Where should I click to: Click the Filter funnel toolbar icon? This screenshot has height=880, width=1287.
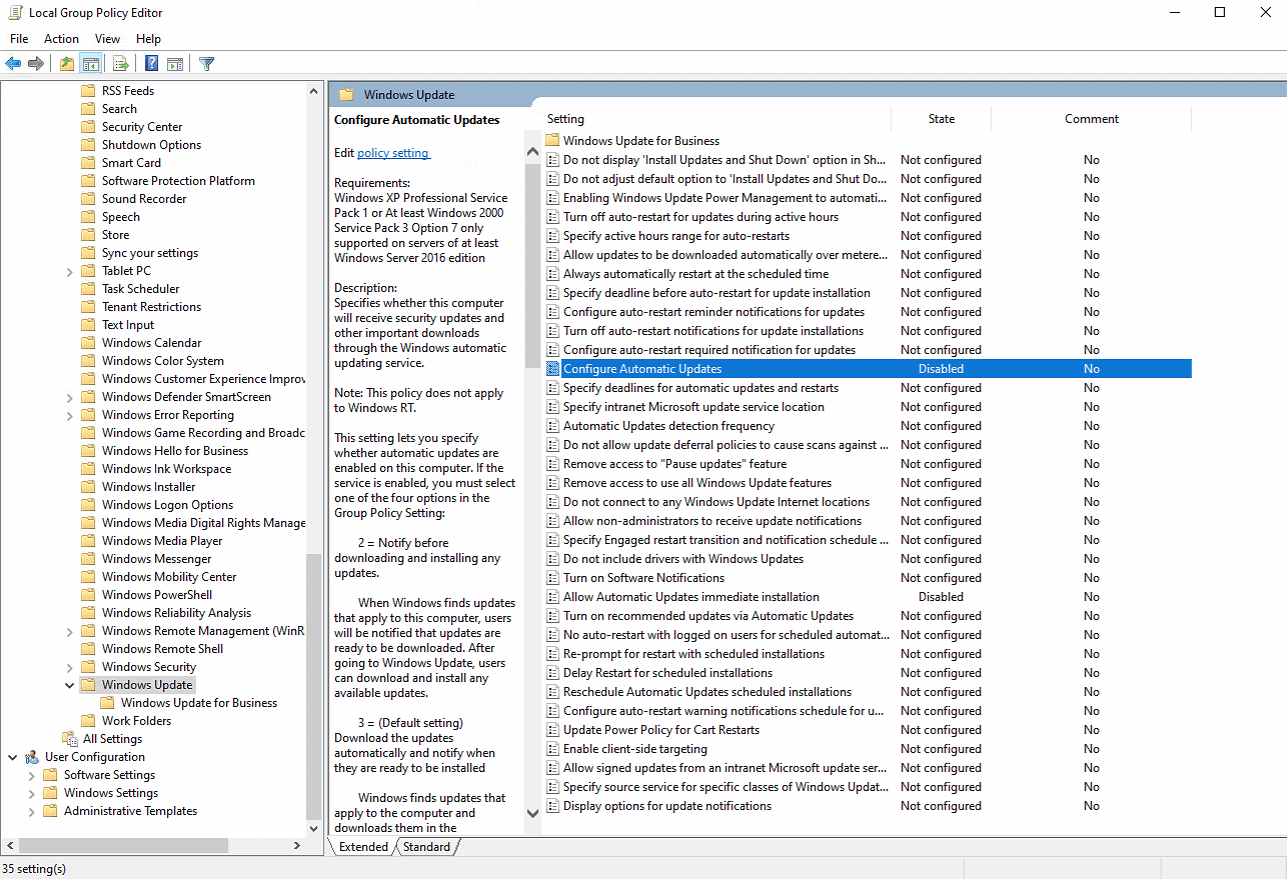[x=206, y=64]
